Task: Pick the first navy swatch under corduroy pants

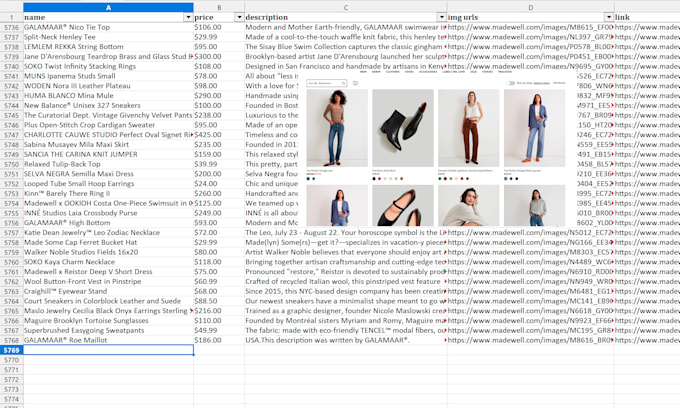Action: click(x=440, y=179)
